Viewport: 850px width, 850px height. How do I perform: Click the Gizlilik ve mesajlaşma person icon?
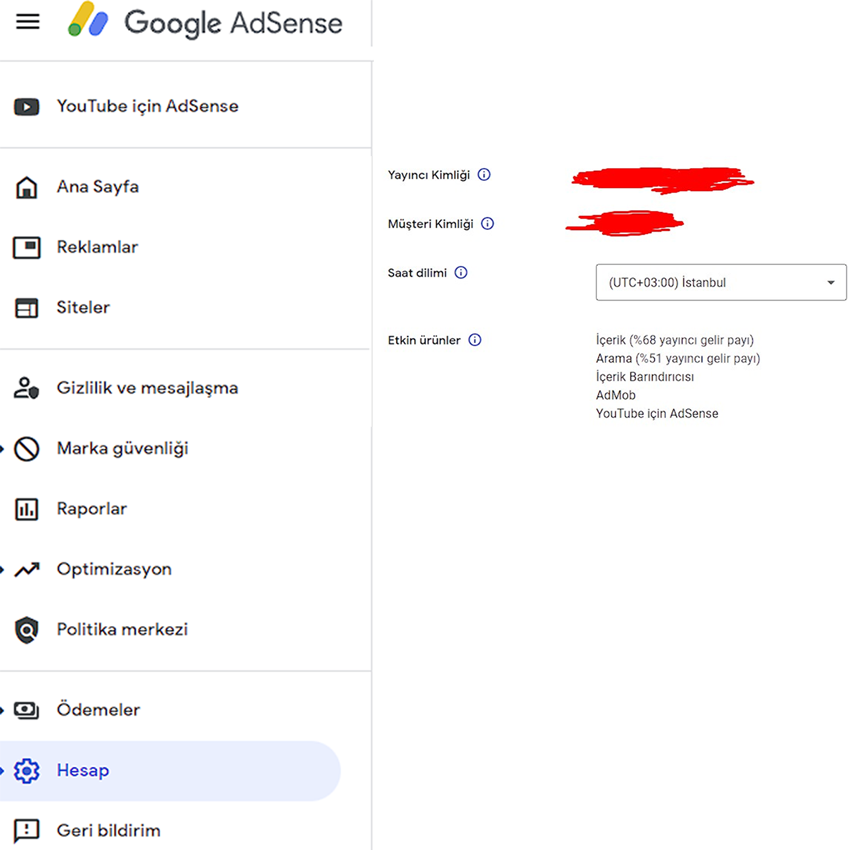tap(27, 388)
